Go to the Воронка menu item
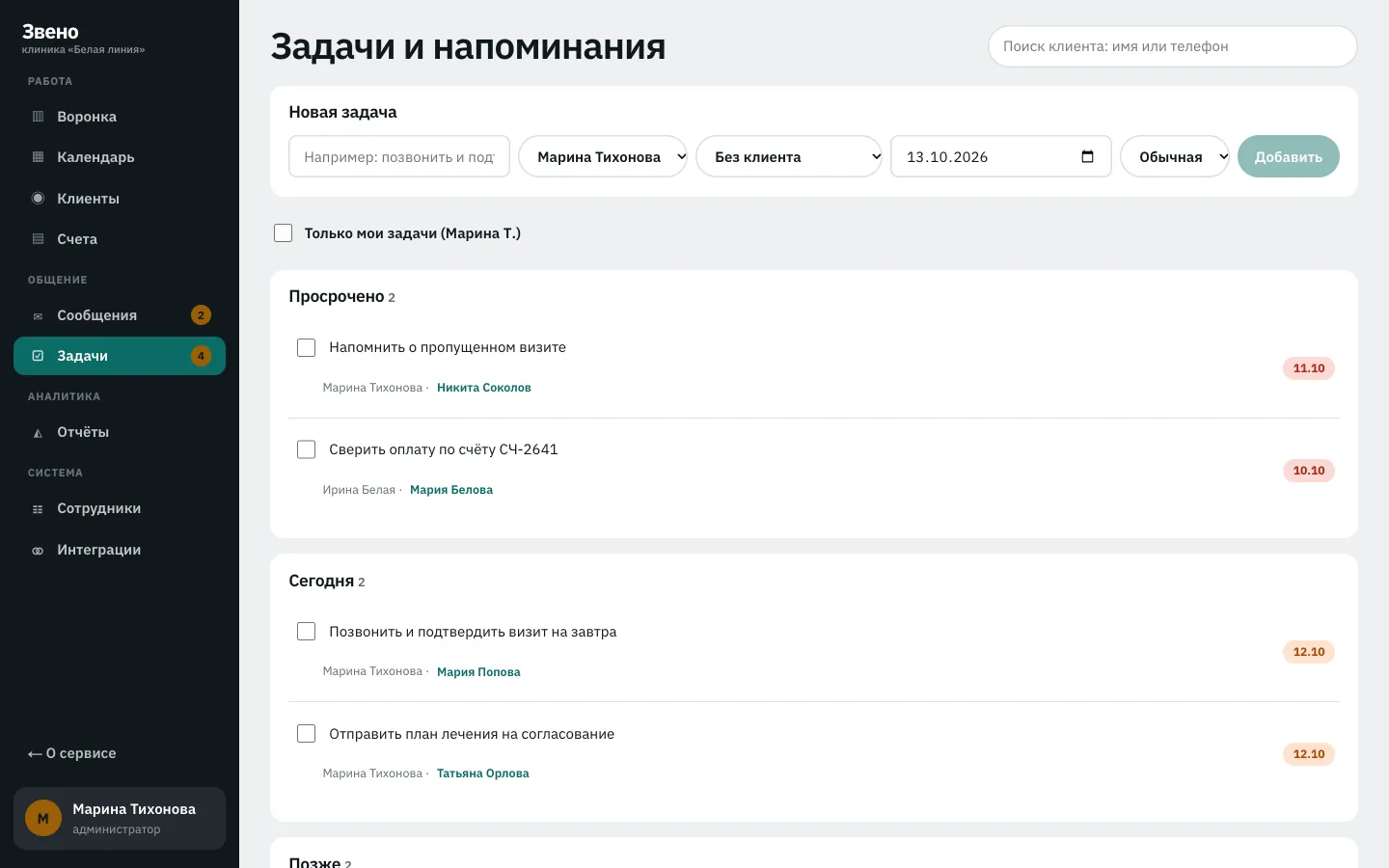The image size is (1389, 868). click(x=120, y=117)
